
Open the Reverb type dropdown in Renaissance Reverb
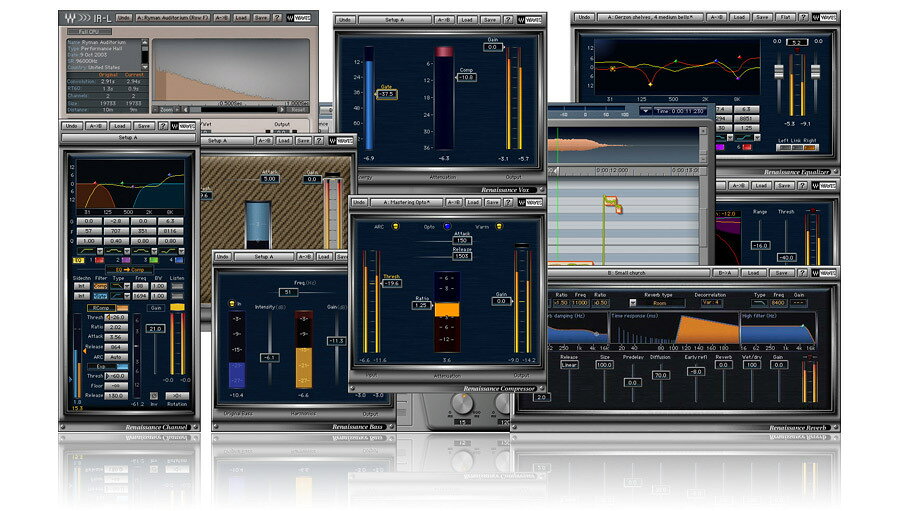tap(633, 303)
